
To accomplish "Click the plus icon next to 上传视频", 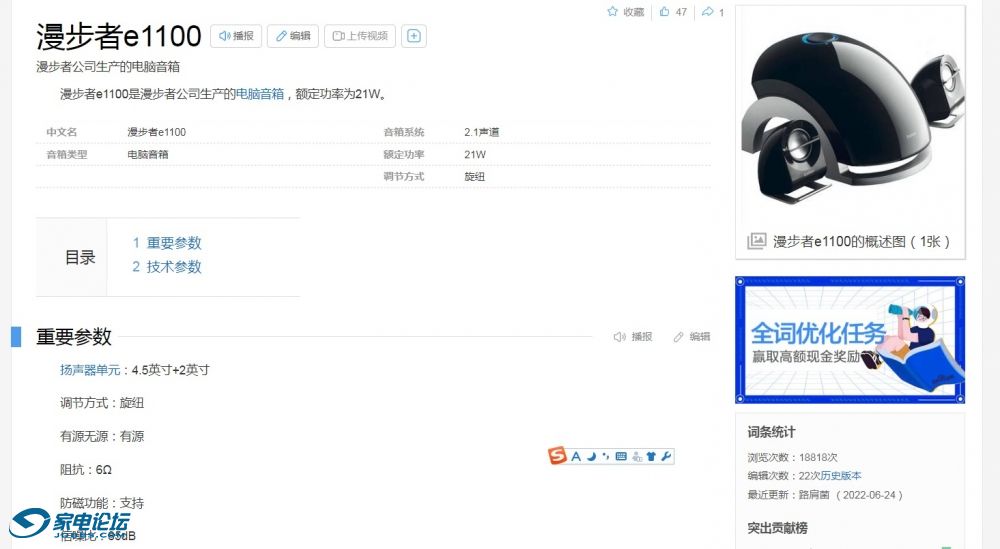I will point(414,36).
